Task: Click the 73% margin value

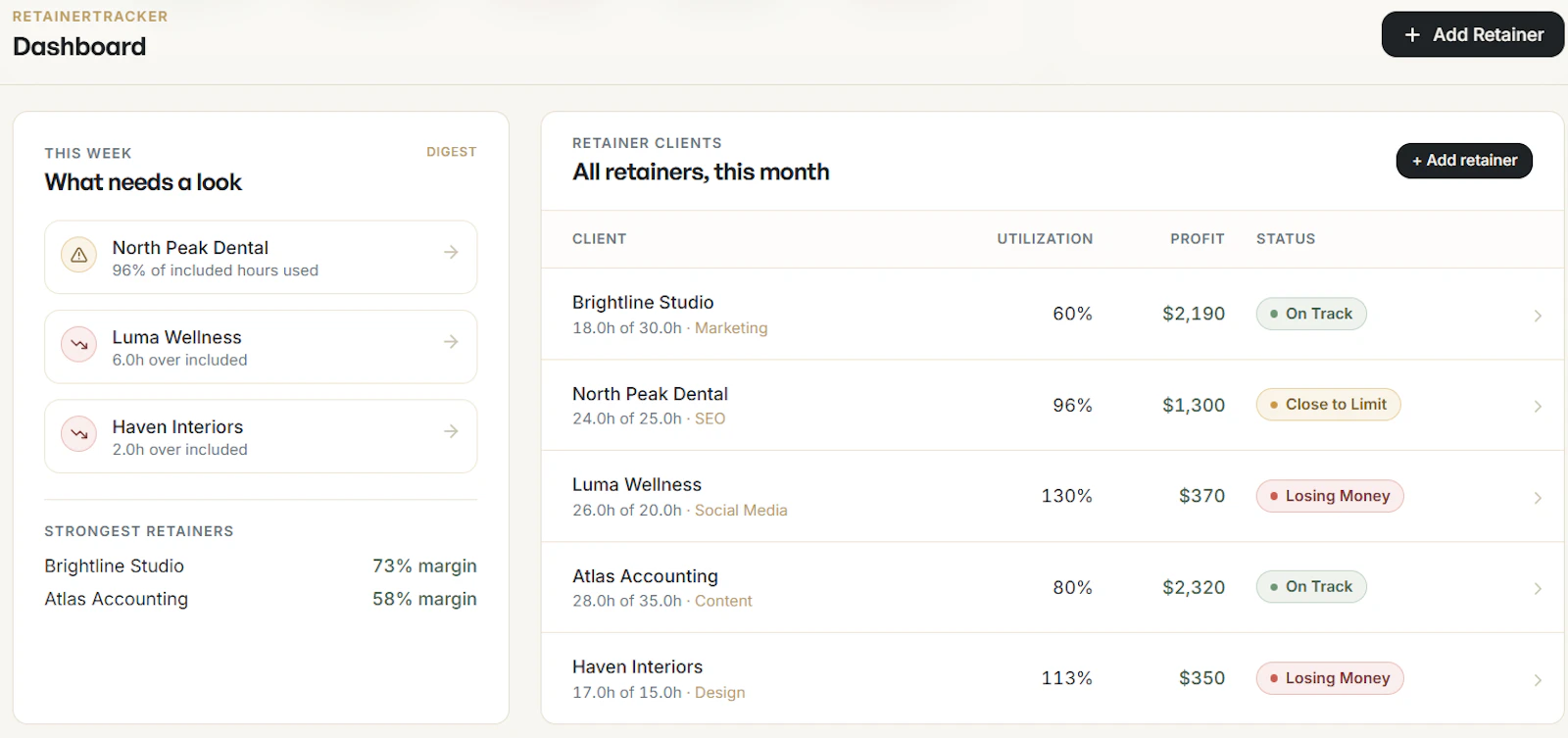Action: tap(424, 566)
